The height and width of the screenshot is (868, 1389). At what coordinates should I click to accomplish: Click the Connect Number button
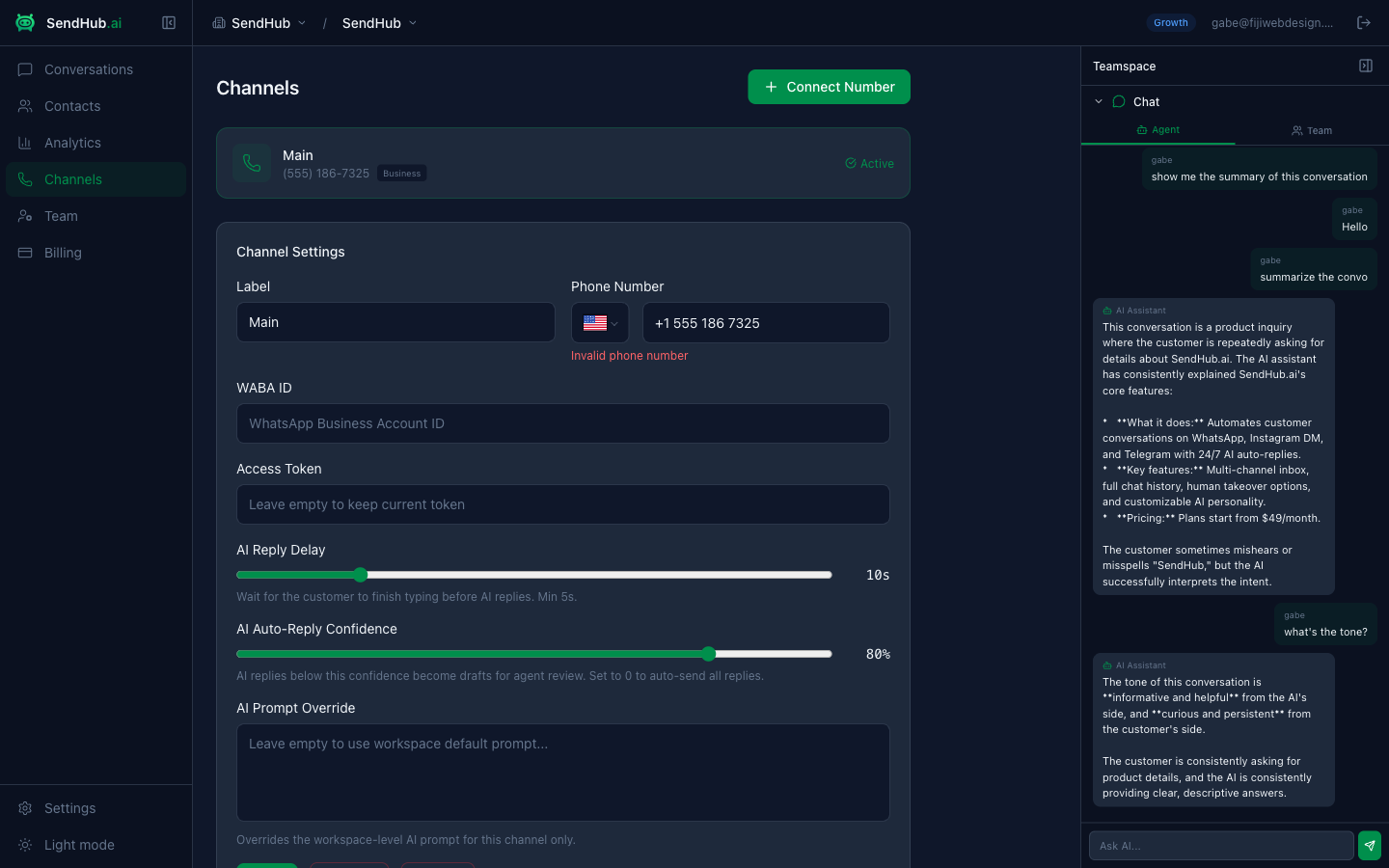pos(830,87)
